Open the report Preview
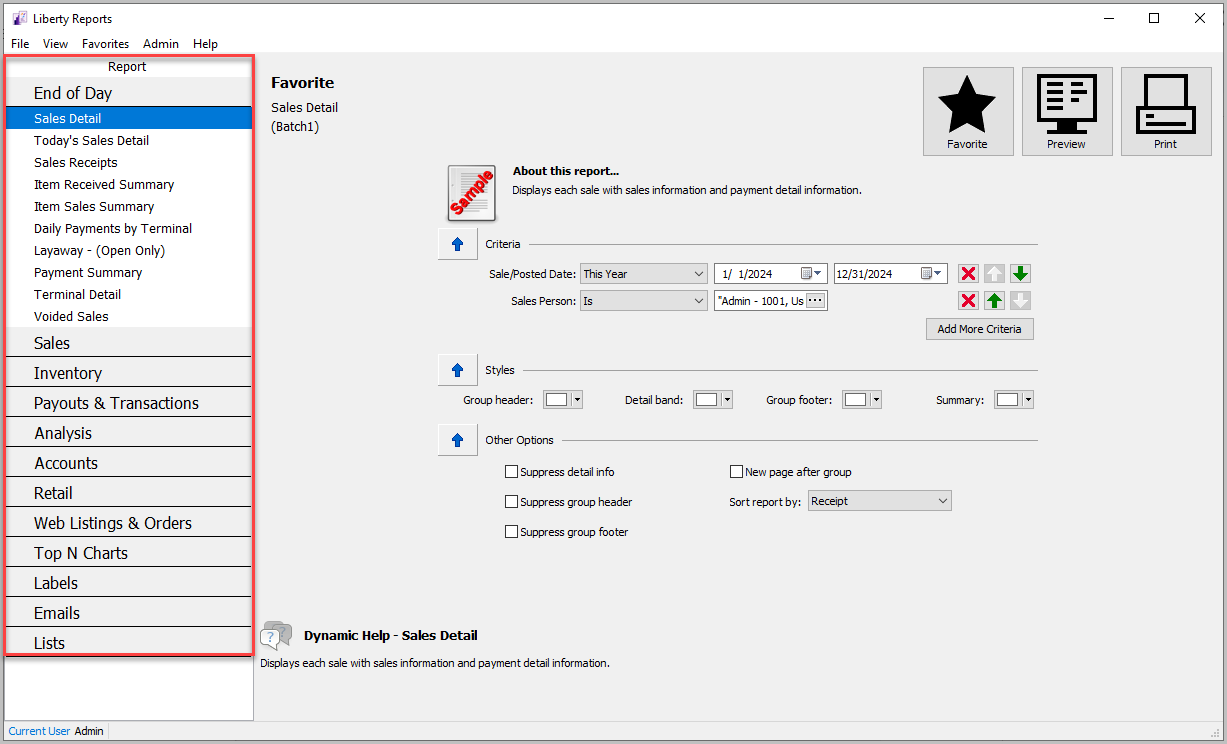 tap(1067, 111)
